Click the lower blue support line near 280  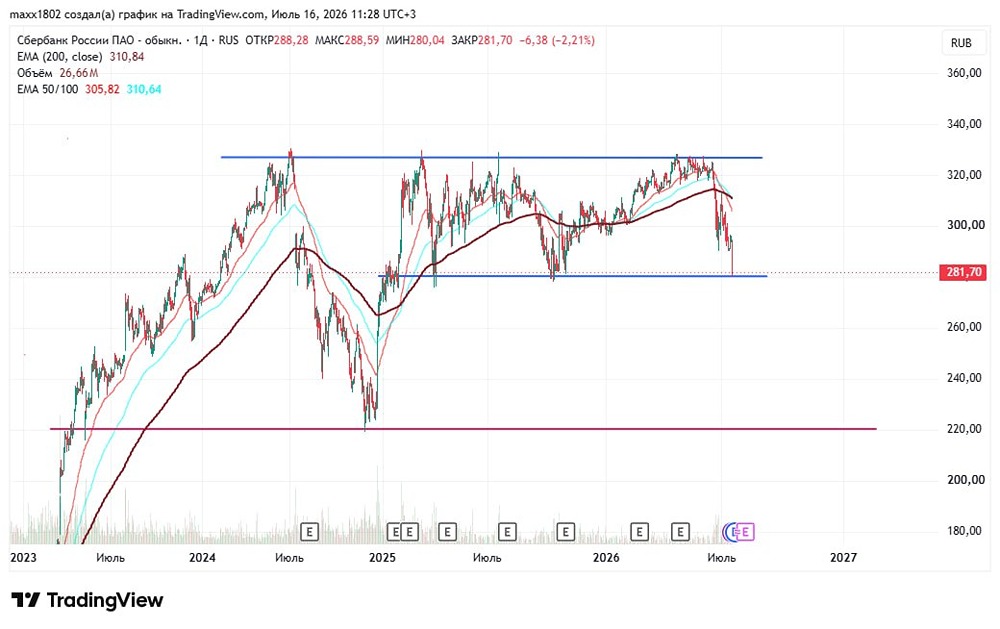(x=573, y=276)
